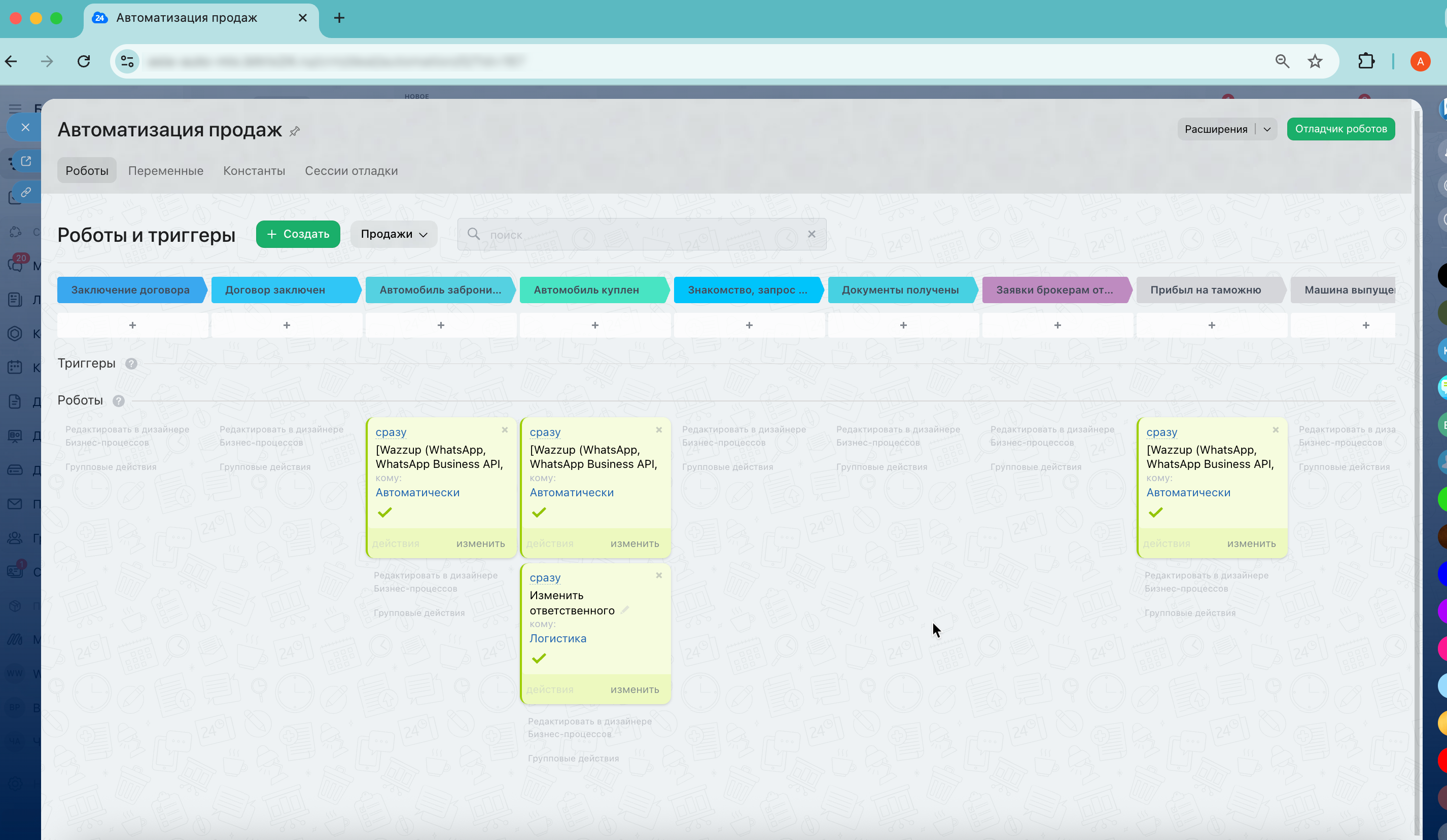
Task: Remove the Изменить ответственного robot with X
Action: (x=659, y=575)
